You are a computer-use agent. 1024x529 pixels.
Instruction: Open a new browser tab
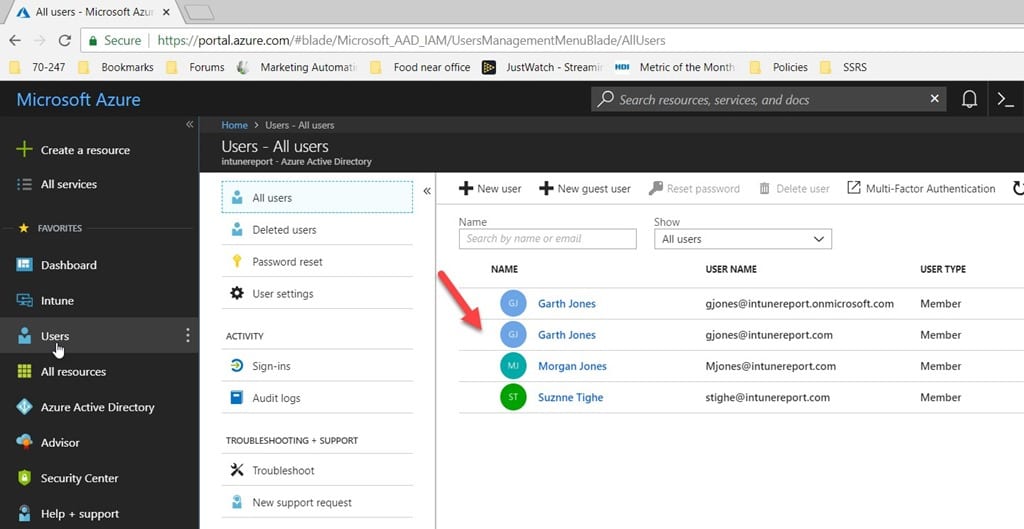199,12
